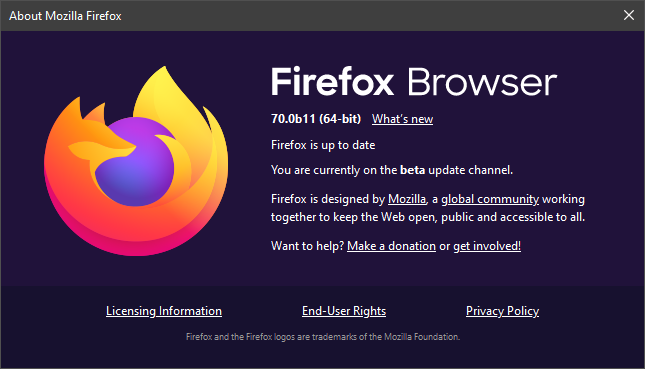The image size is (645, 369).
Task: Click the About Mozilla Firefox title bar text
Action: (x=65, y=16)
